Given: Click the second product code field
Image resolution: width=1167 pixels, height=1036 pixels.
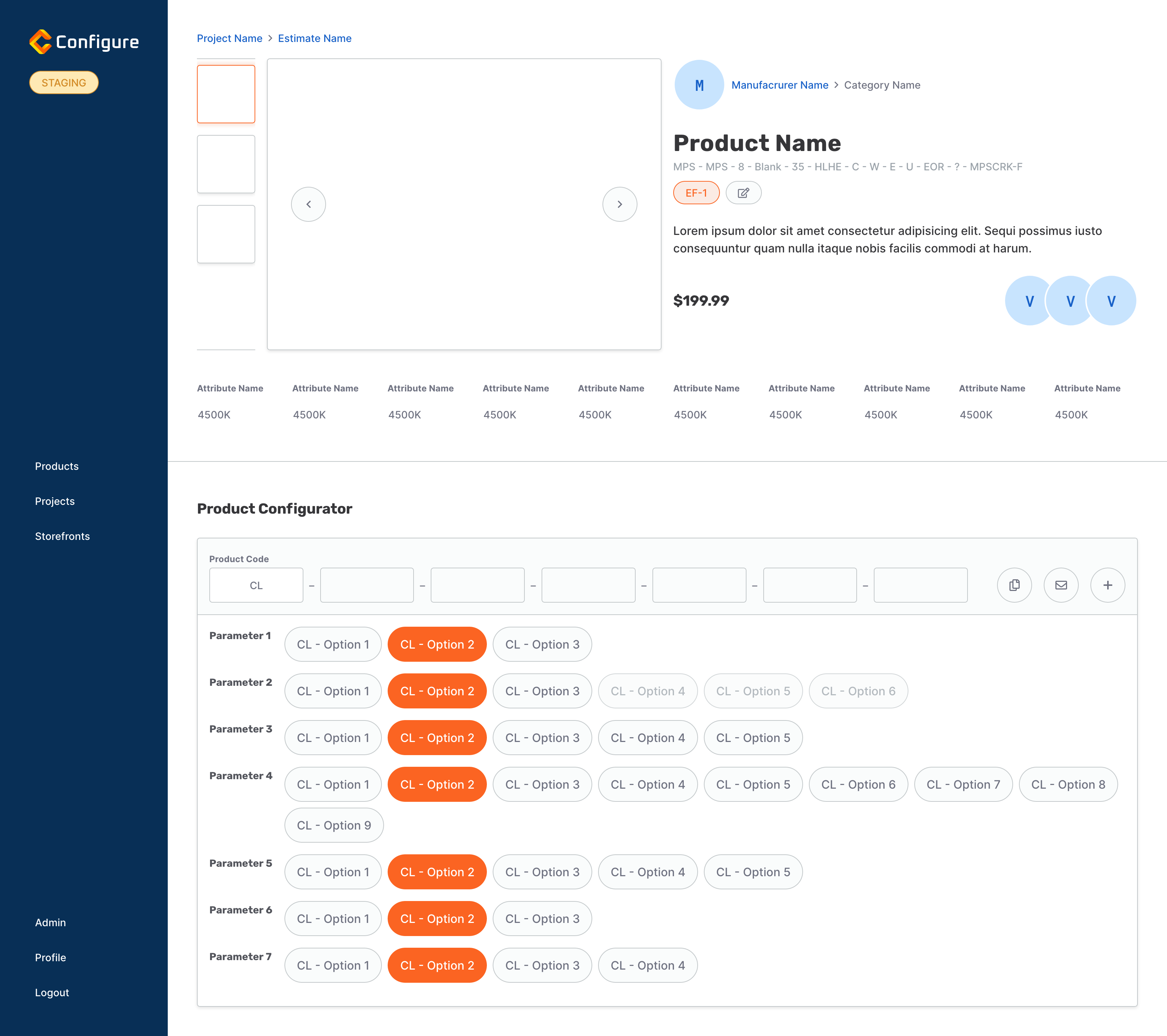Looking at the screenshot, I should [x=367, y=585].
